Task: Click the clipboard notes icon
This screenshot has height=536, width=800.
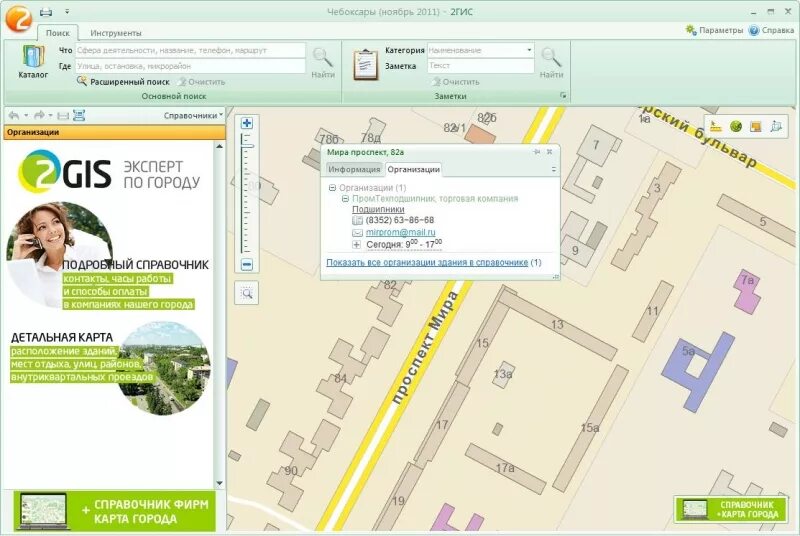Action: [x=366, y=65]
